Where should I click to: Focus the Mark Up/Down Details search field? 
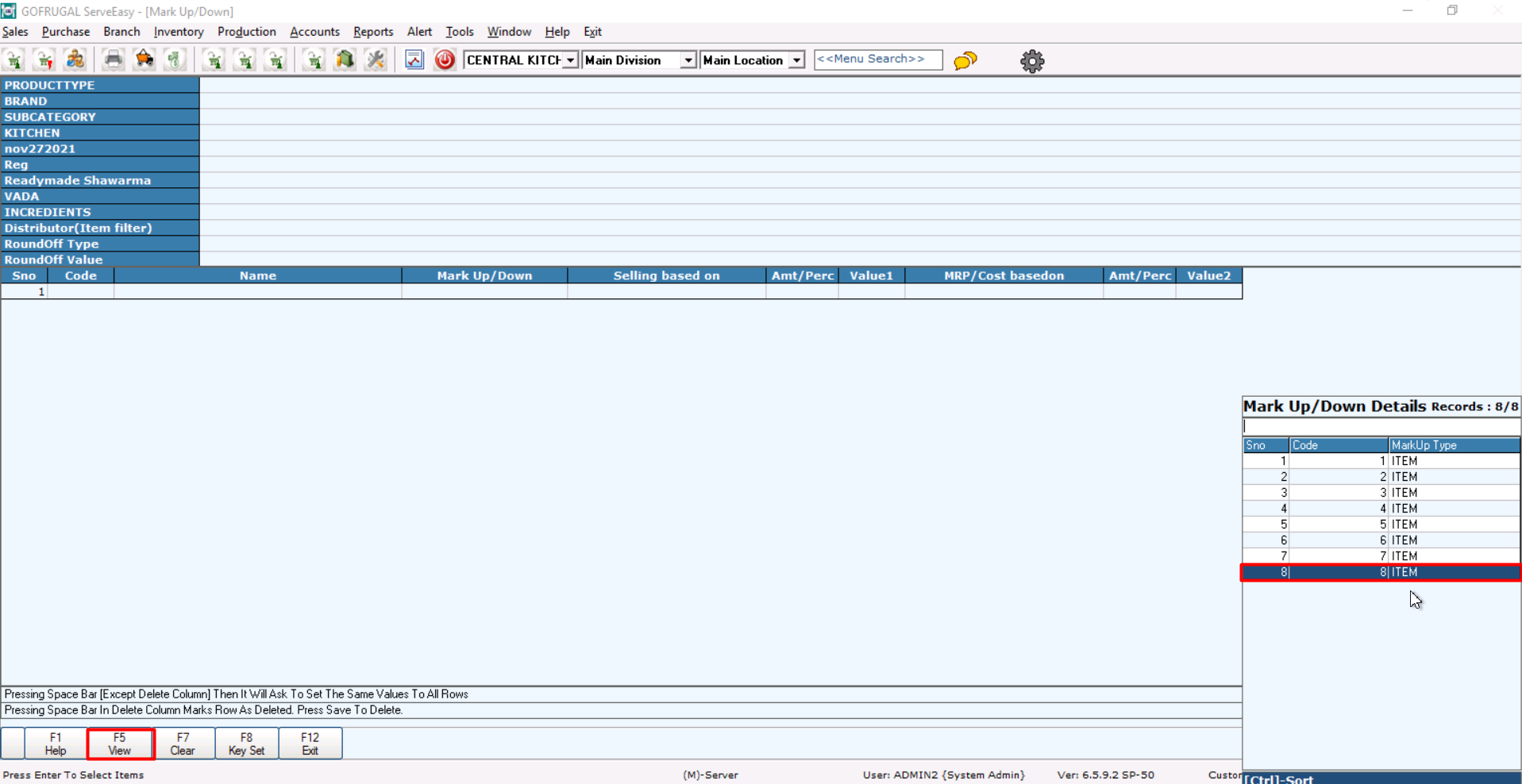(x=1381, y=426)
